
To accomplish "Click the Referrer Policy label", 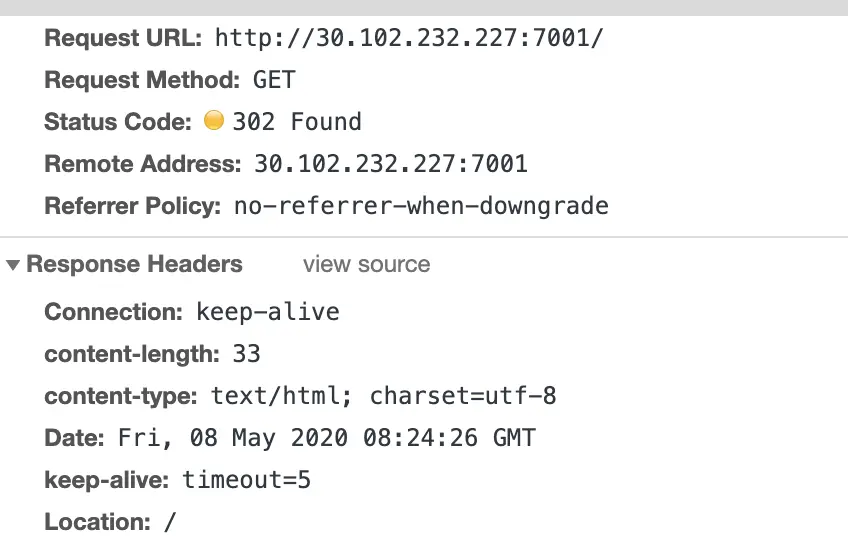I will coord(132,206).
